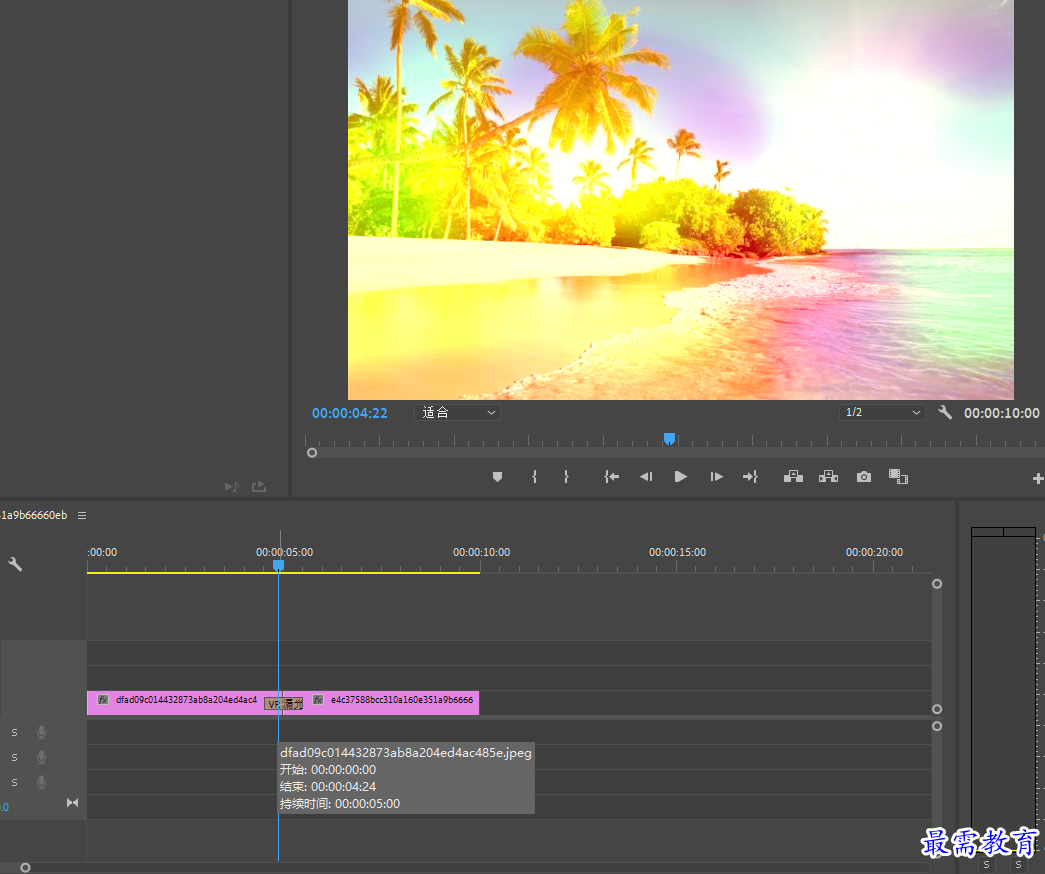The height and width of the screenshot is (874, 1045).
Task: Click the bowtie icon on the master track row
Action: tap(73, 803)
